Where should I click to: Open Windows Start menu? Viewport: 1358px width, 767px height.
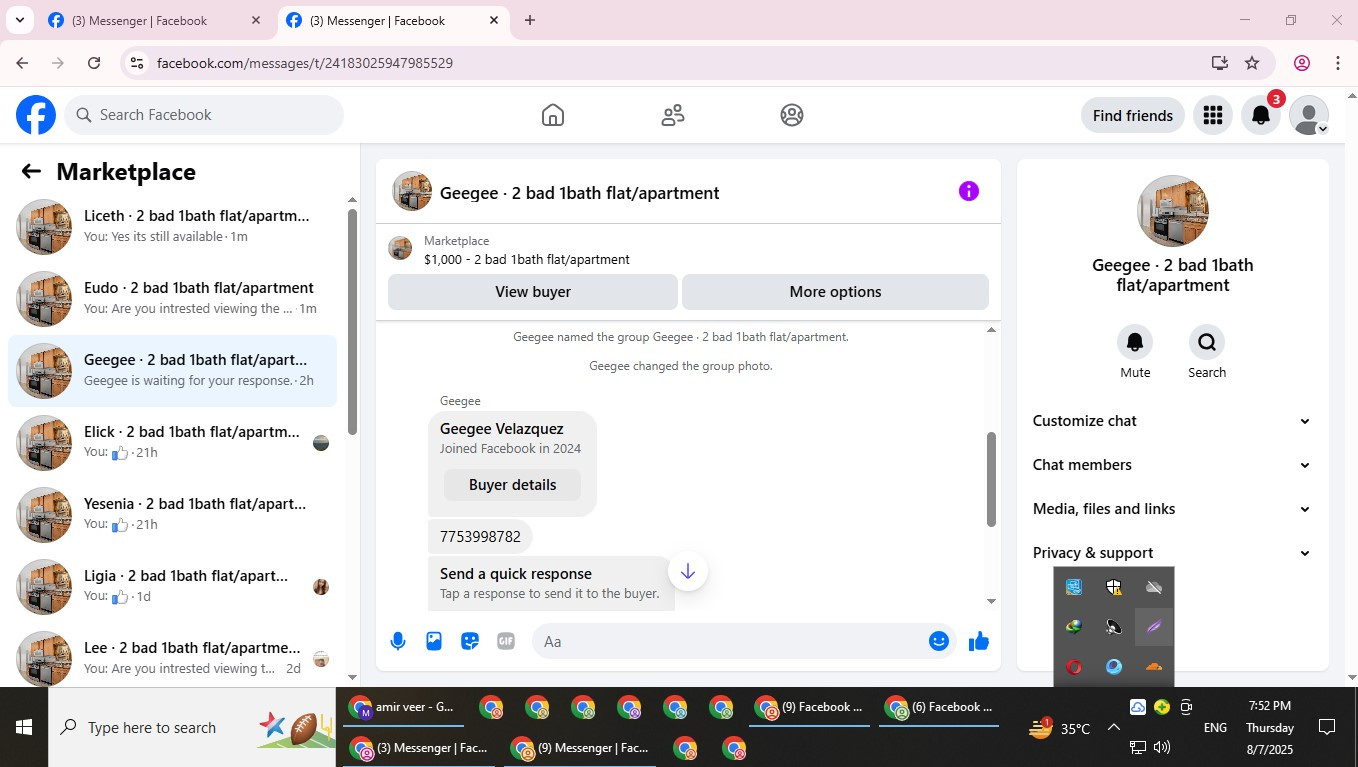pyautogui.click(x=24, y=727)
